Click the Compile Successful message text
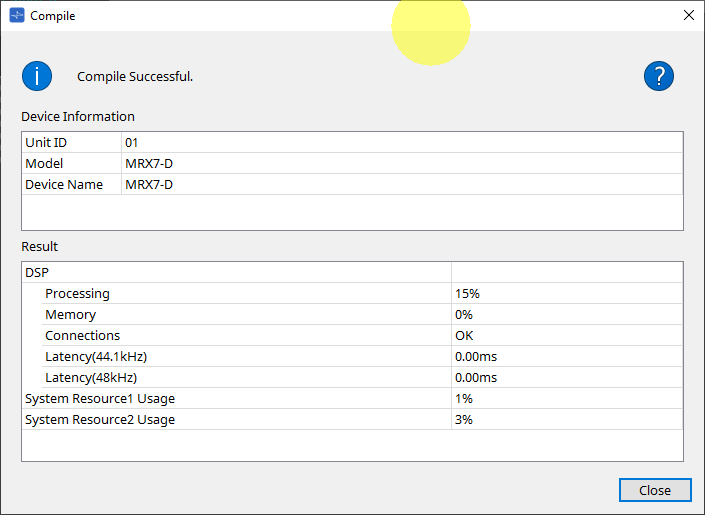The image size is (705, 515). [135, 76]
